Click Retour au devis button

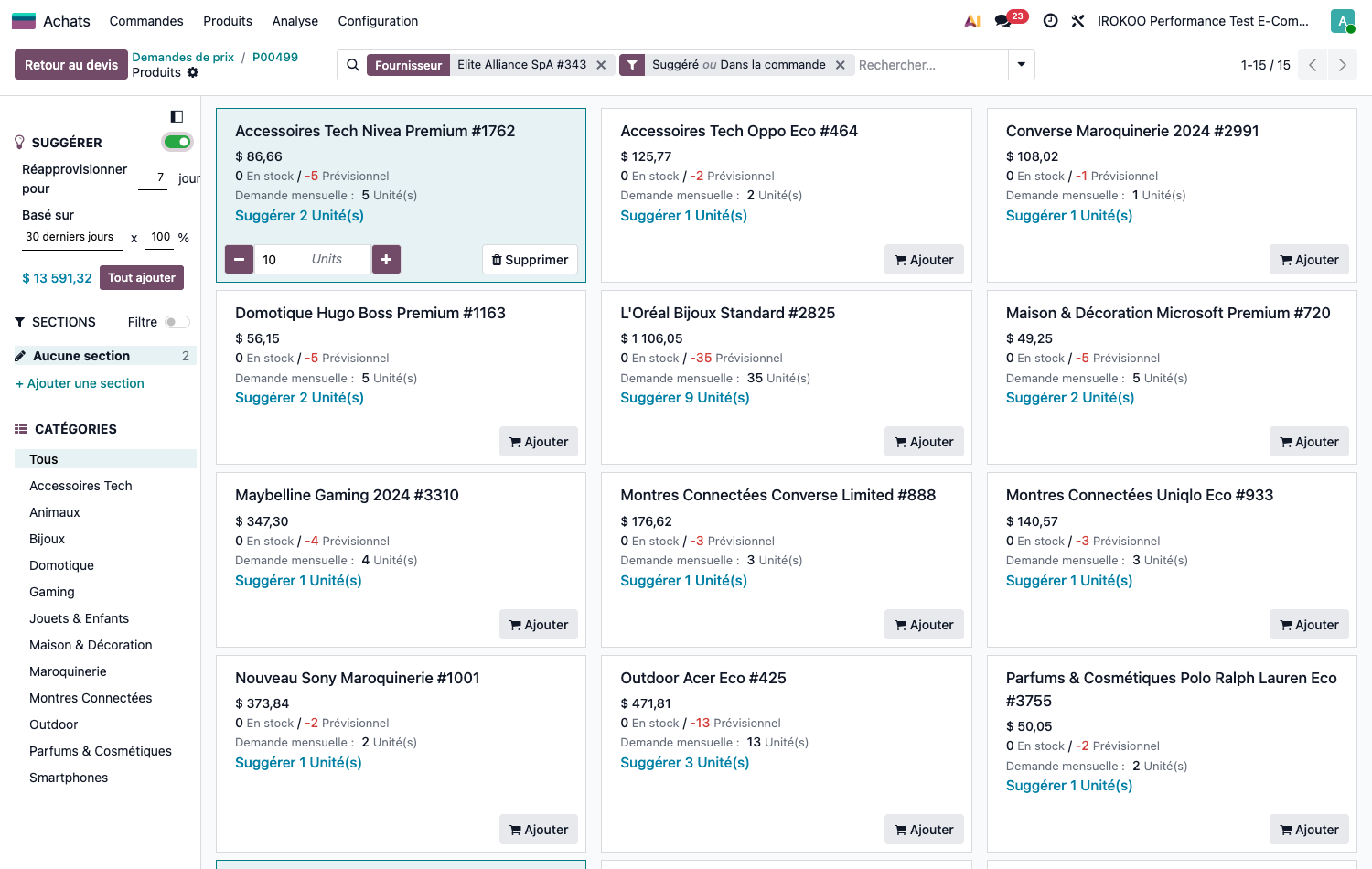click(71, 65)
